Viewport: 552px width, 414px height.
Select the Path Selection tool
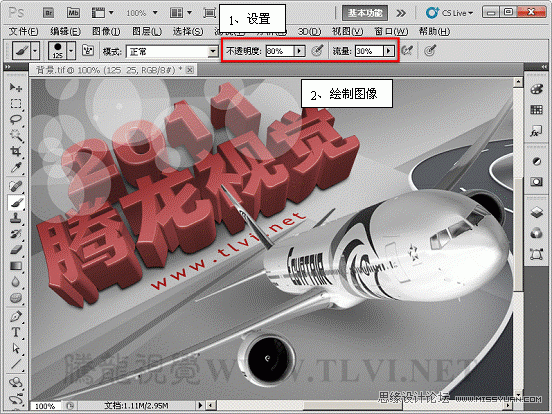tap(16, 348)
